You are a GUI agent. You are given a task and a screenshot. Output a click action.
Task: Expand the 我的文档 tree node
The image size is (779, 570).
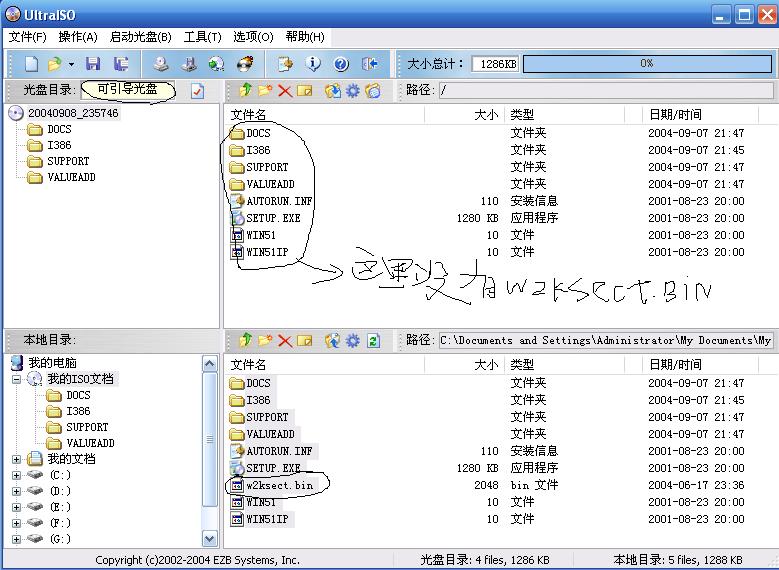point(16,459)
